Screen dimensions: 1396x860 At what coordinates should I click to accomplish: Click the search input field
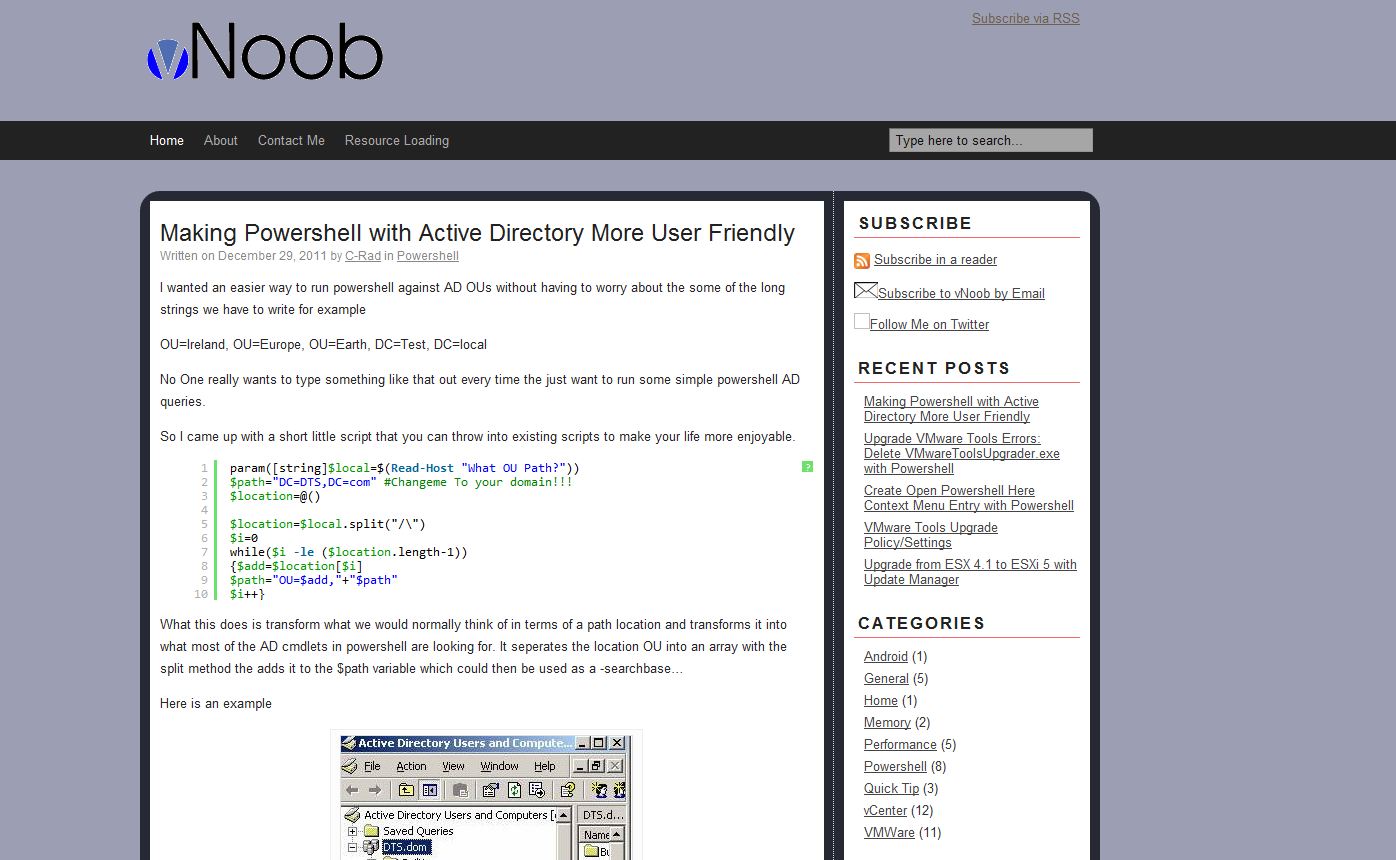[x=989, y=140]
